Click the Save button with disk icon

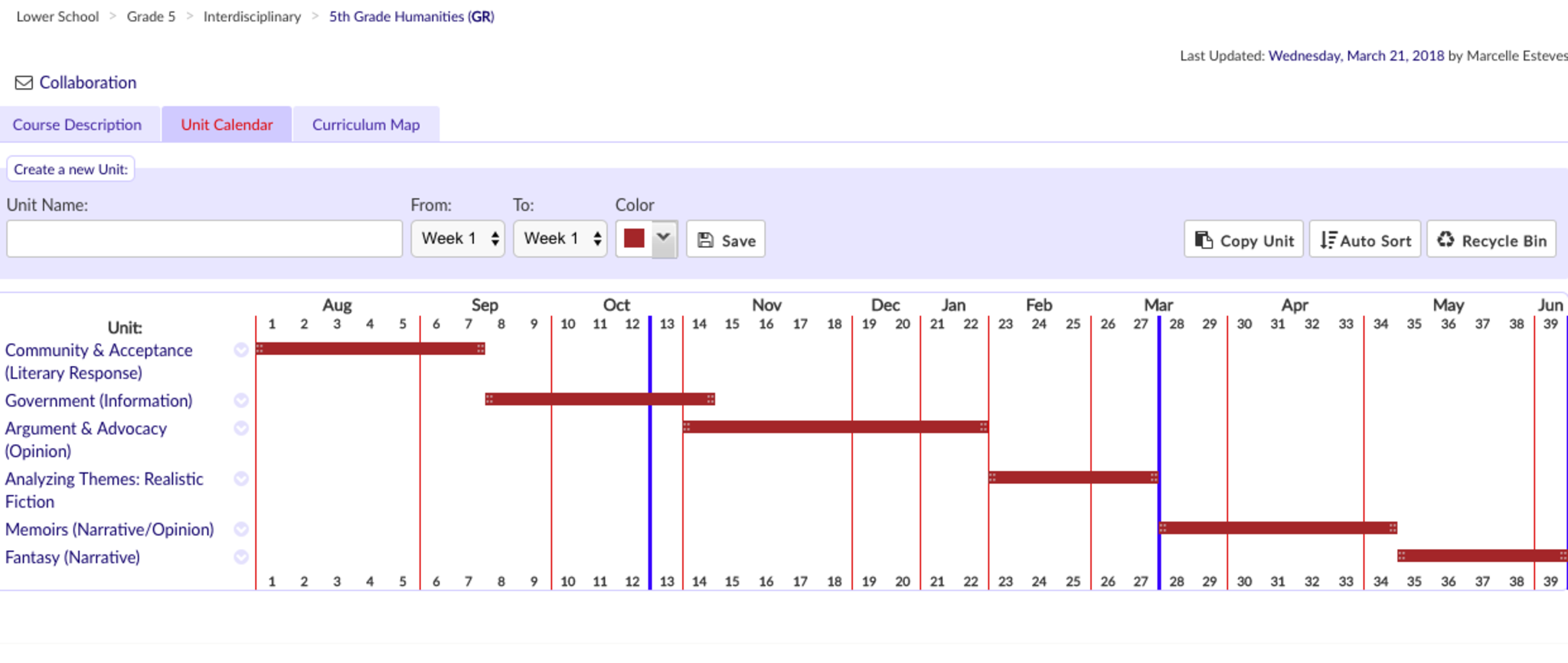pyautogui.click(x=726, y=240)
